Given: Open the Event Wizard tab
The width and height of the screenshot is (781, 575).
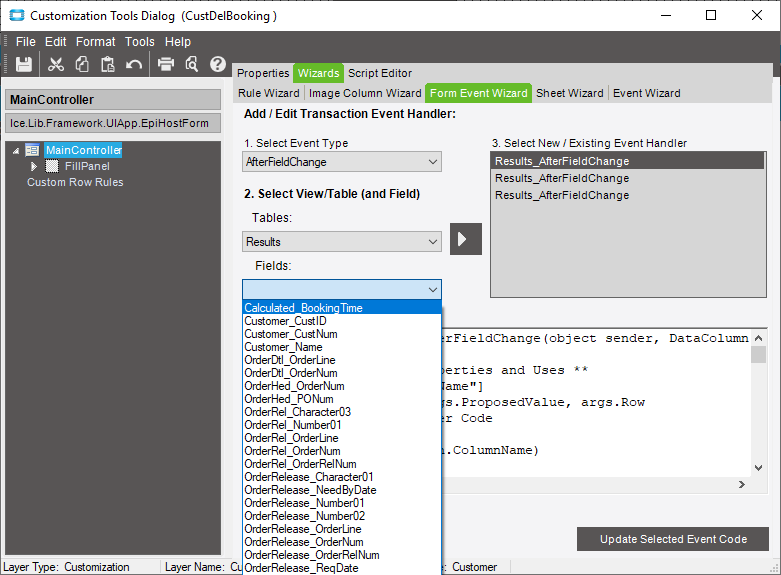Looking at the screenshot, I should [647, 93].
